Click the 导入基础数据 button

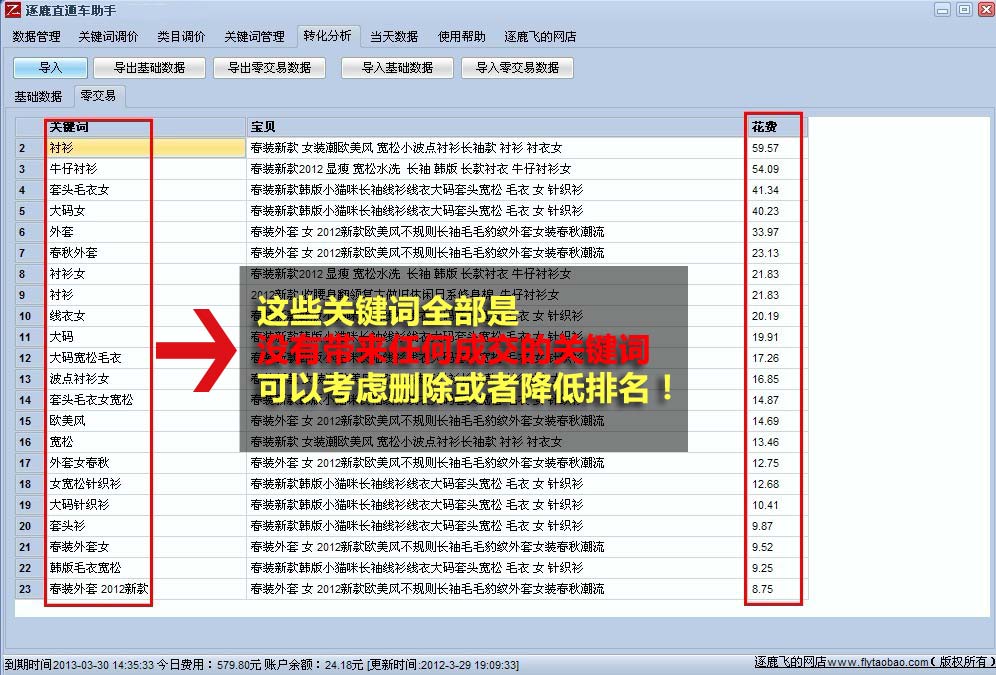pyautogui.click(x=397, y=67)
